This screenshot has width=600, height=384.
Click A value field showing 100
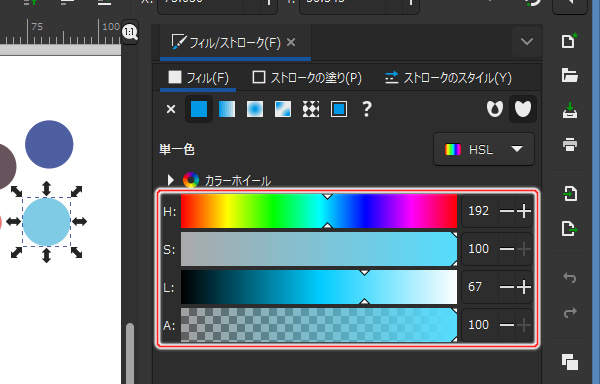pos(479,325)
